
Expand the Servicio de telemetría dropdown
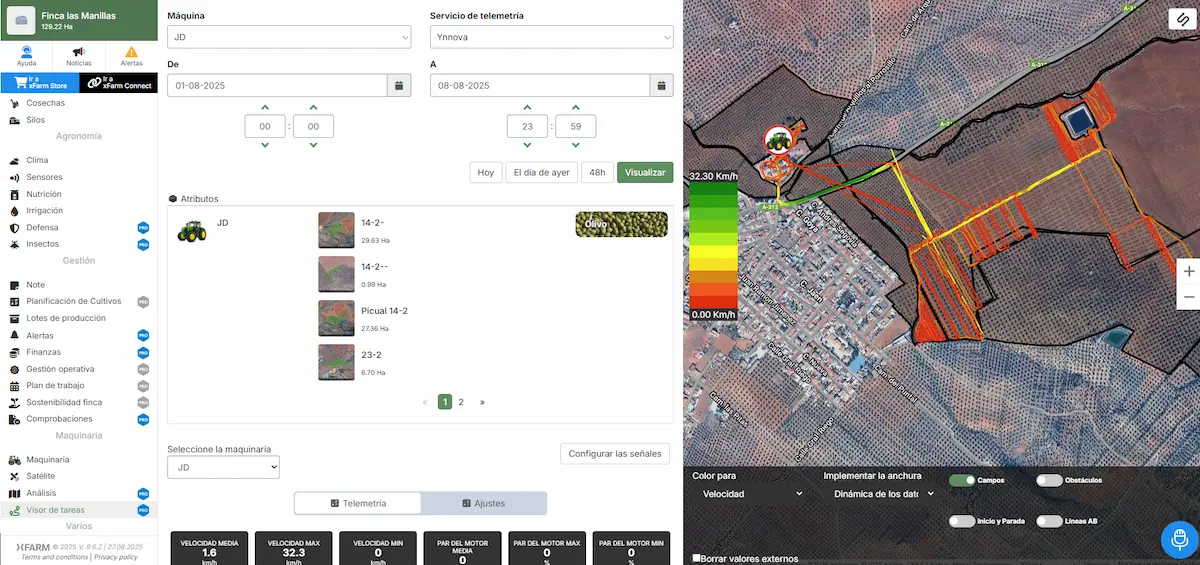point(551,37)
